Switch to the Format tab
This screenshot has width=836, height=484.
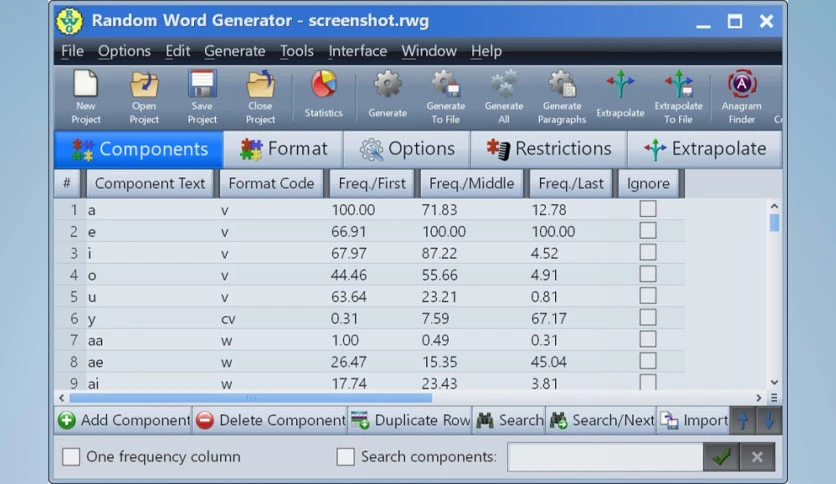(x=283, y=149)
